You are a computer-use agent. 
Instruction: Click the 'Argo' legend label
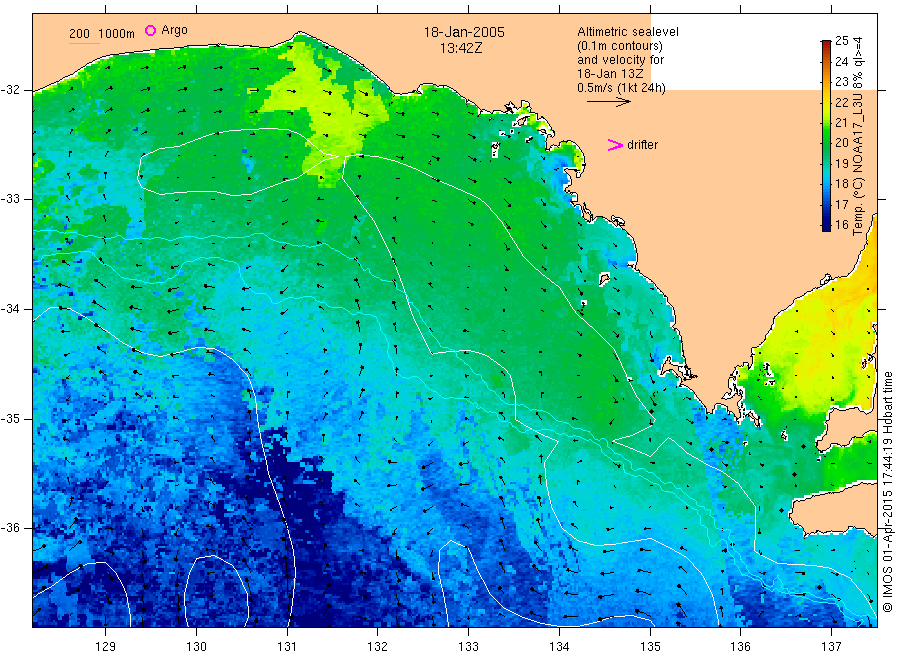[174, 30]
